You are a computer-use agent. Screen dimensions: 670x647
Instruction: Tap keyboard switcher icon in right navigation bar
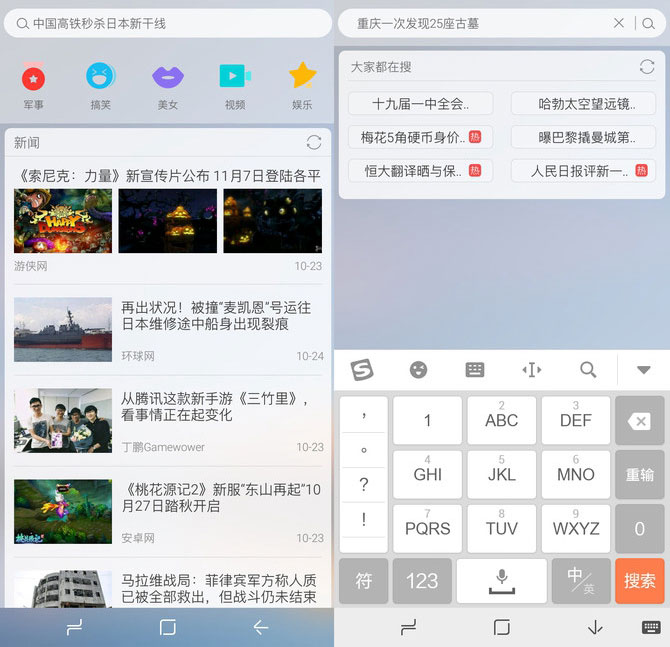(651, 628)
